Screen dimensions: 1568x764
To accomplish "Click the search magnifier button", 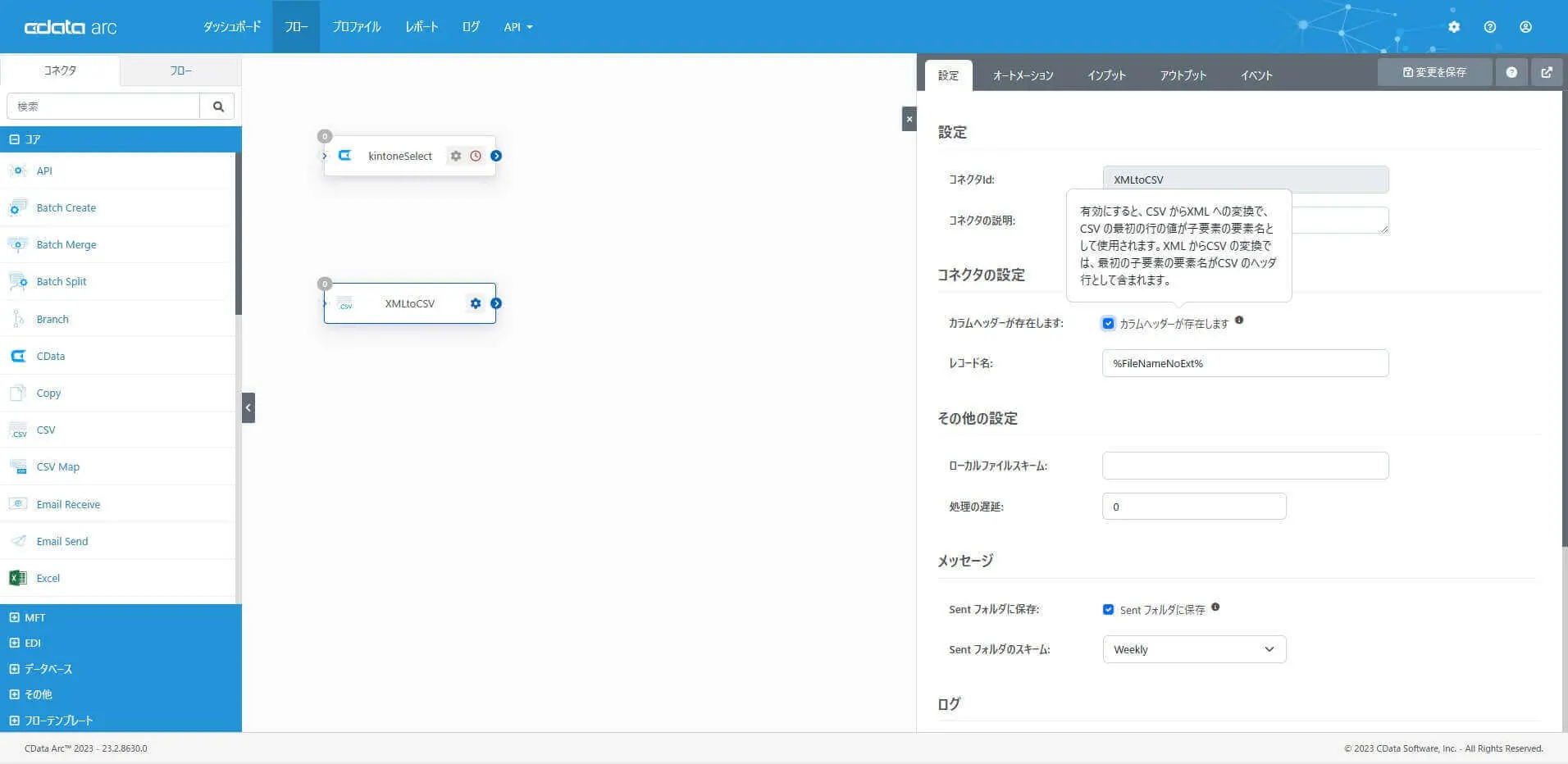I will 218,107.
